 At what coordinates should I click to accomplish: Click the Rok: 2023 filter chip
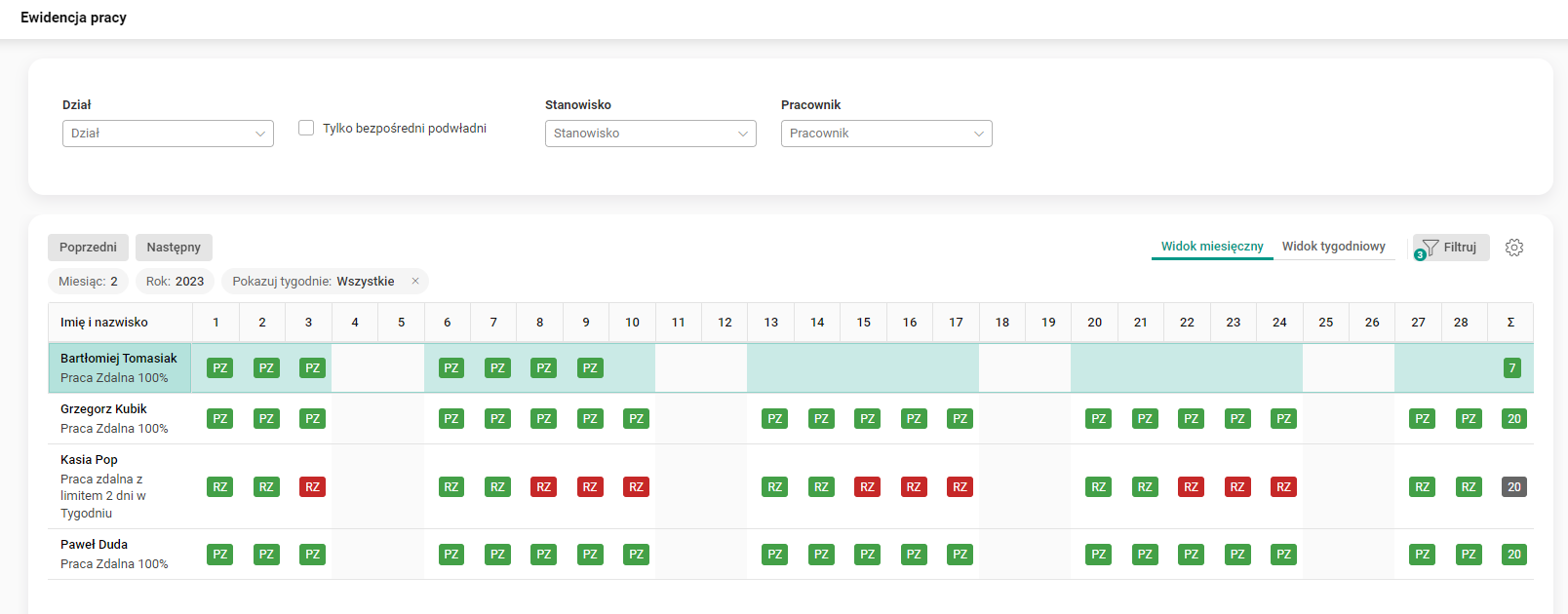click(175, 282)
